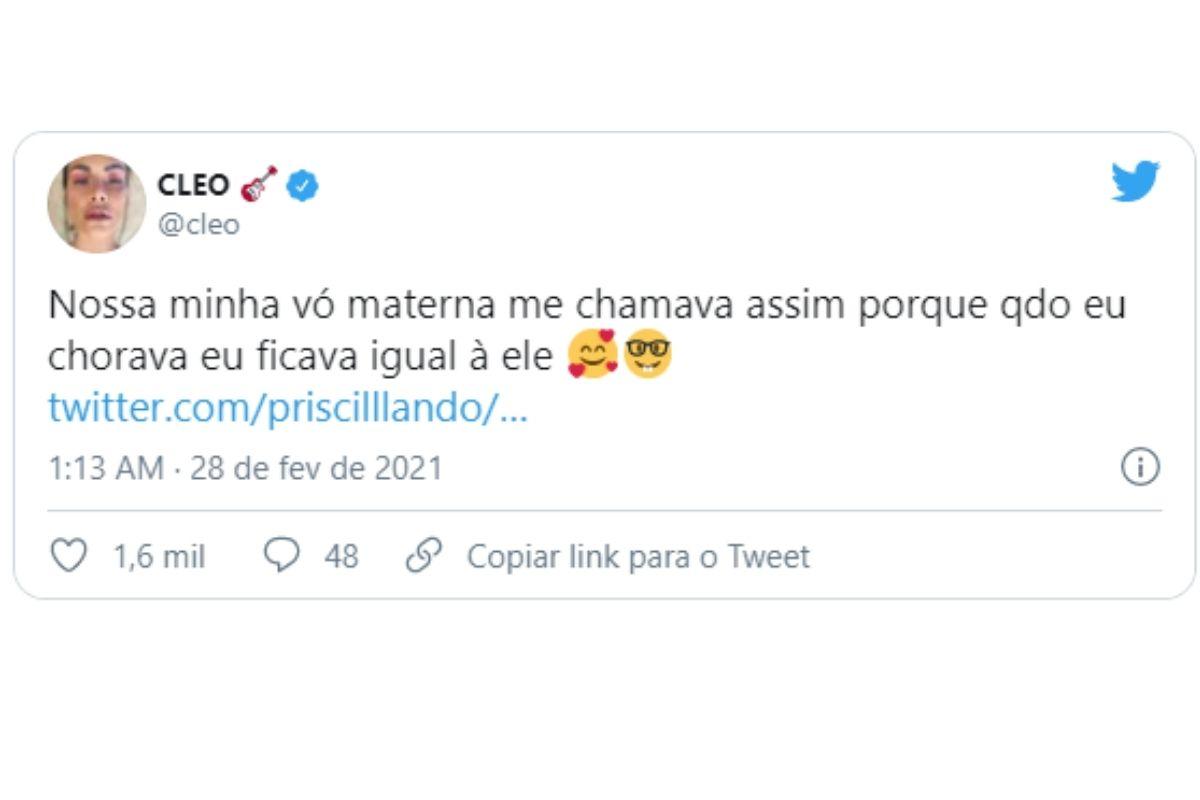The width and height of the screenshot is (1200, 800).
Task: Open the tweet info circle icon
Action: point(1140,467)
